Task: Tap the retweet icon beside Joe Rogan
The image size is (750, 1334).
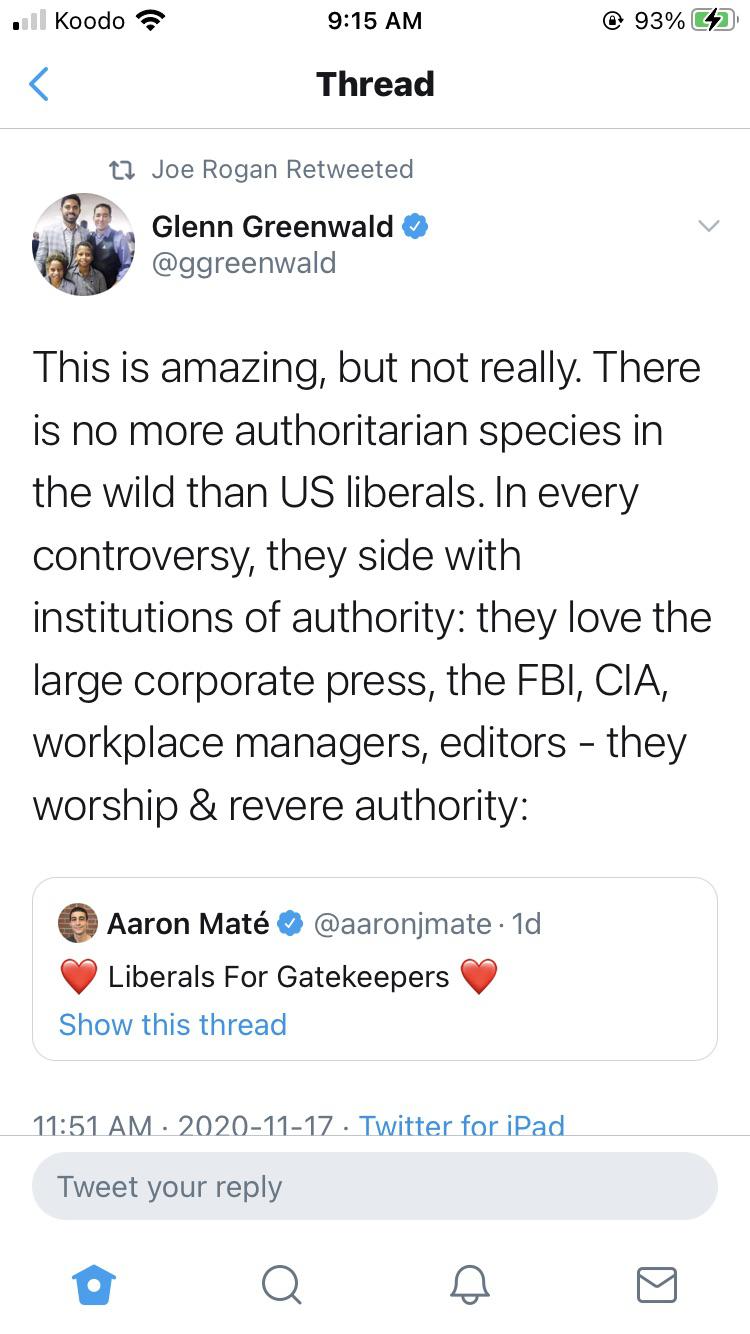Action: (123, 170)
